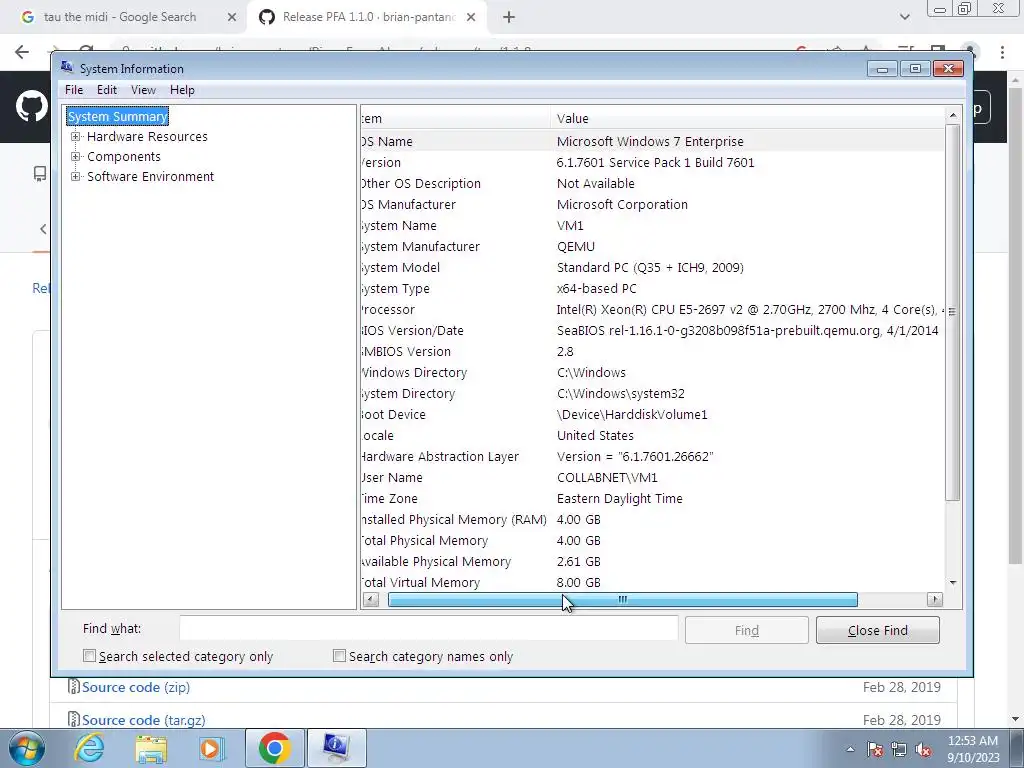Click the Source code (zip) file icon
Screen dimensions: 1024x768
click(74, 686)
